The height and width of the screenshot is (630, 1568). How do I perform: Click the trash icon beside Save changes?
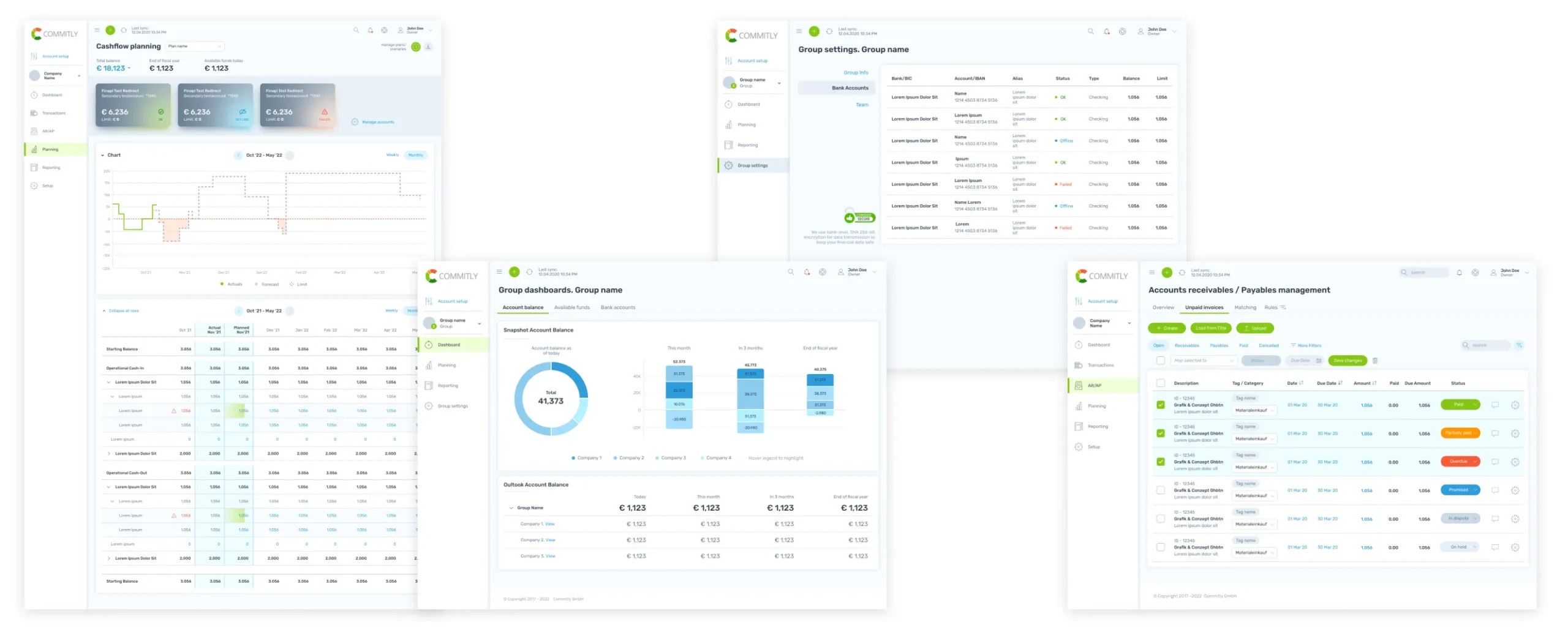(1375, 361)
